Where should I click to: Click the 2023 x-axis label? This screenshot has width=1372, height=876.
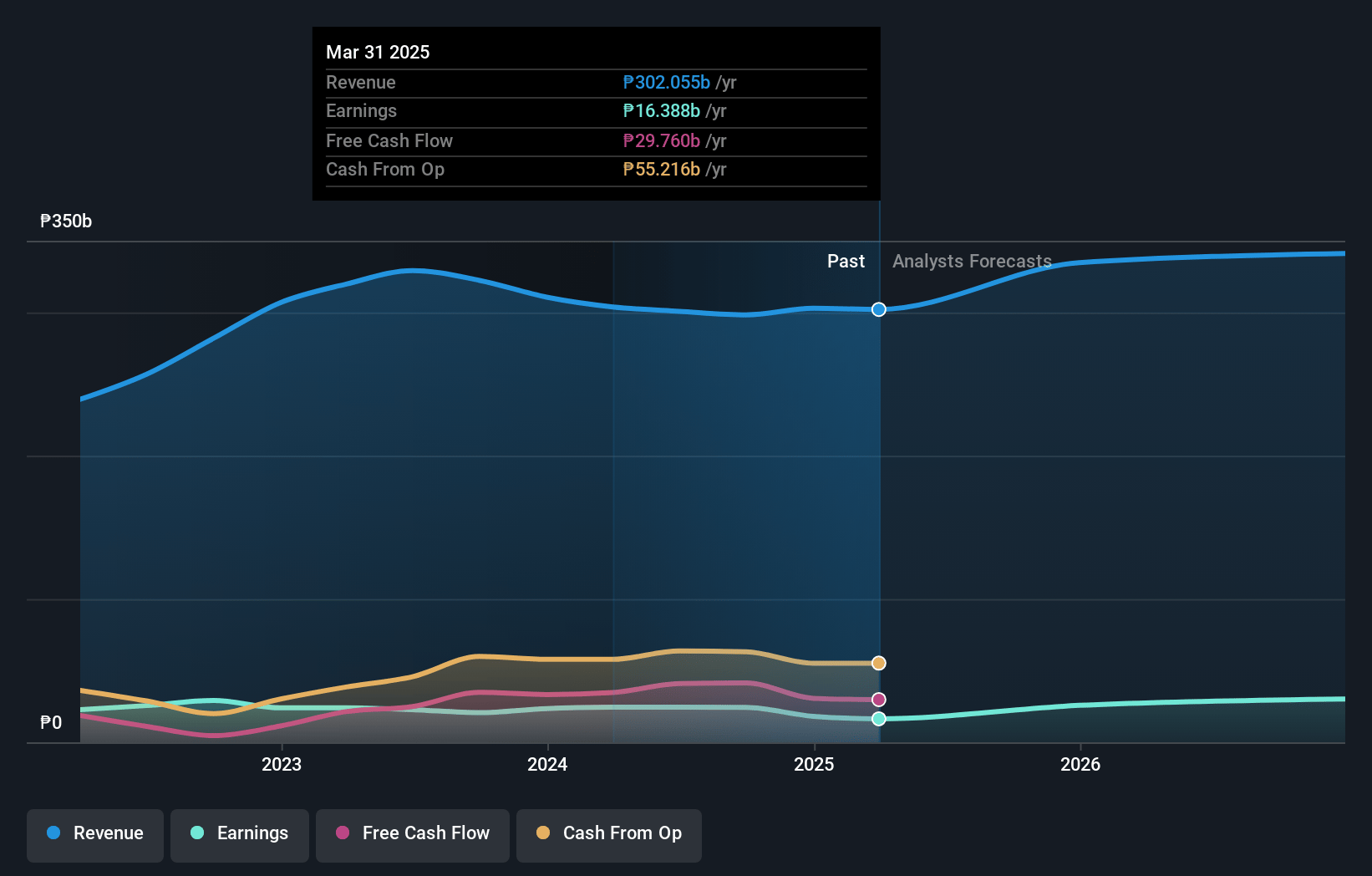pos(282,764)
